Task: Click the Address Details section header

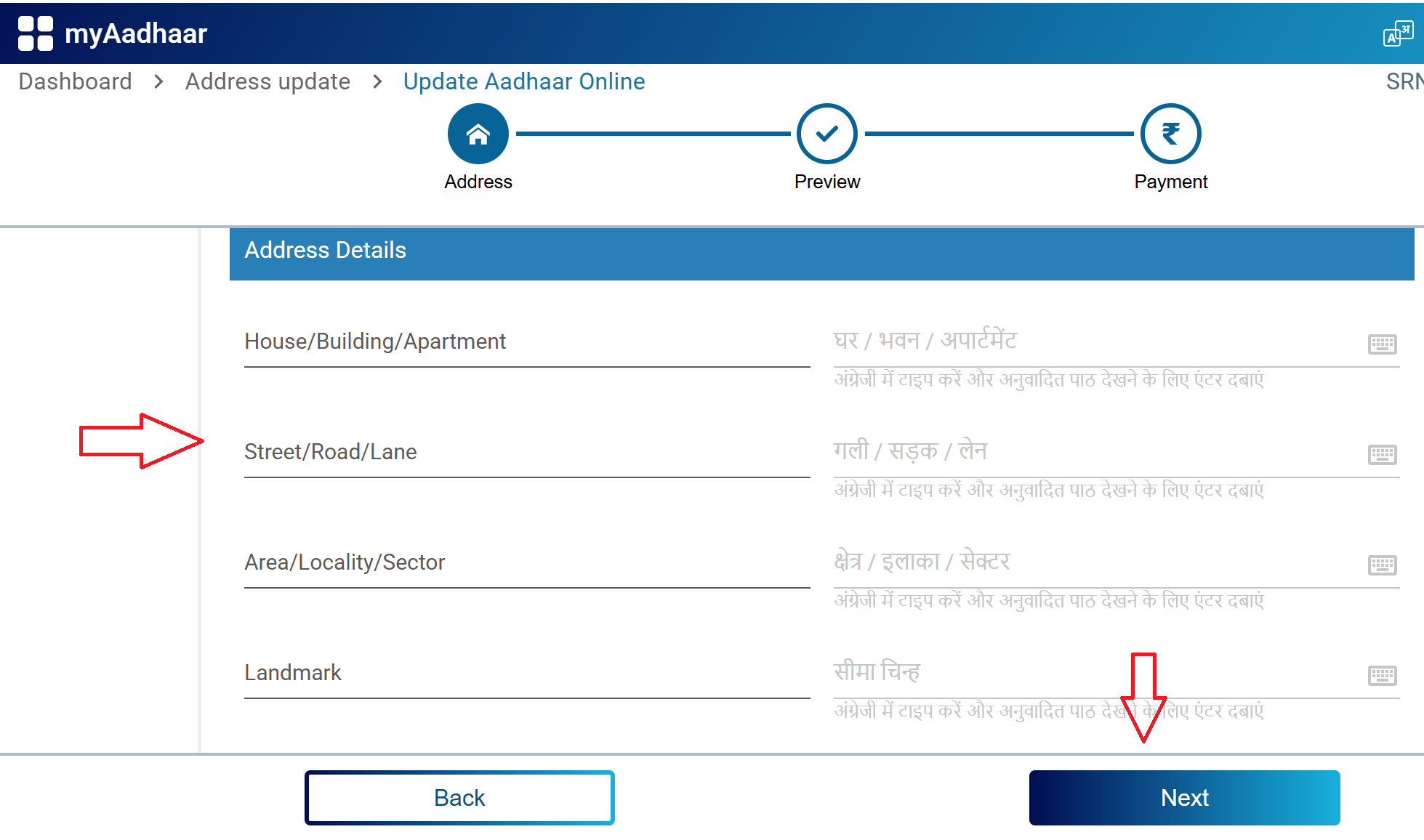Action: [x=821, y=251]
